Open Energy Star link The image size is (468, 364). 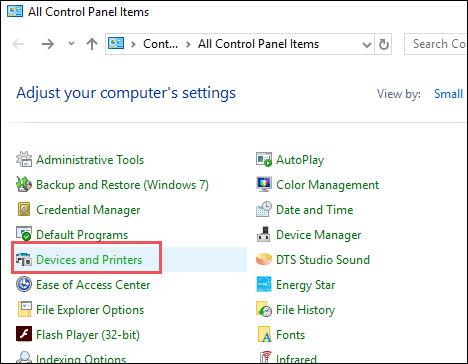306,285
